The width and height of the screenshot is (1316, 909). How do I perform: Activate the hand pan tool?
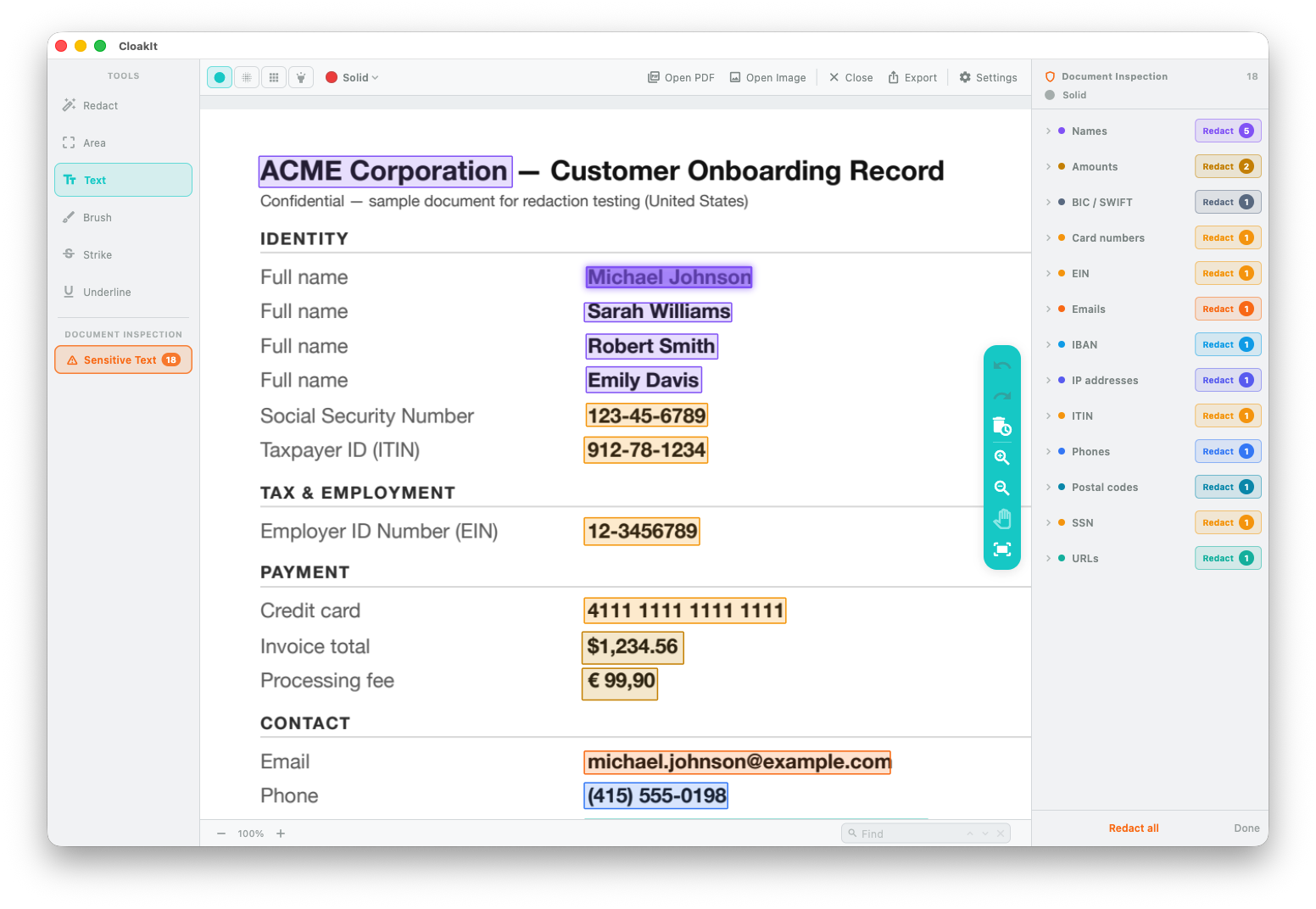point(1001,518)
